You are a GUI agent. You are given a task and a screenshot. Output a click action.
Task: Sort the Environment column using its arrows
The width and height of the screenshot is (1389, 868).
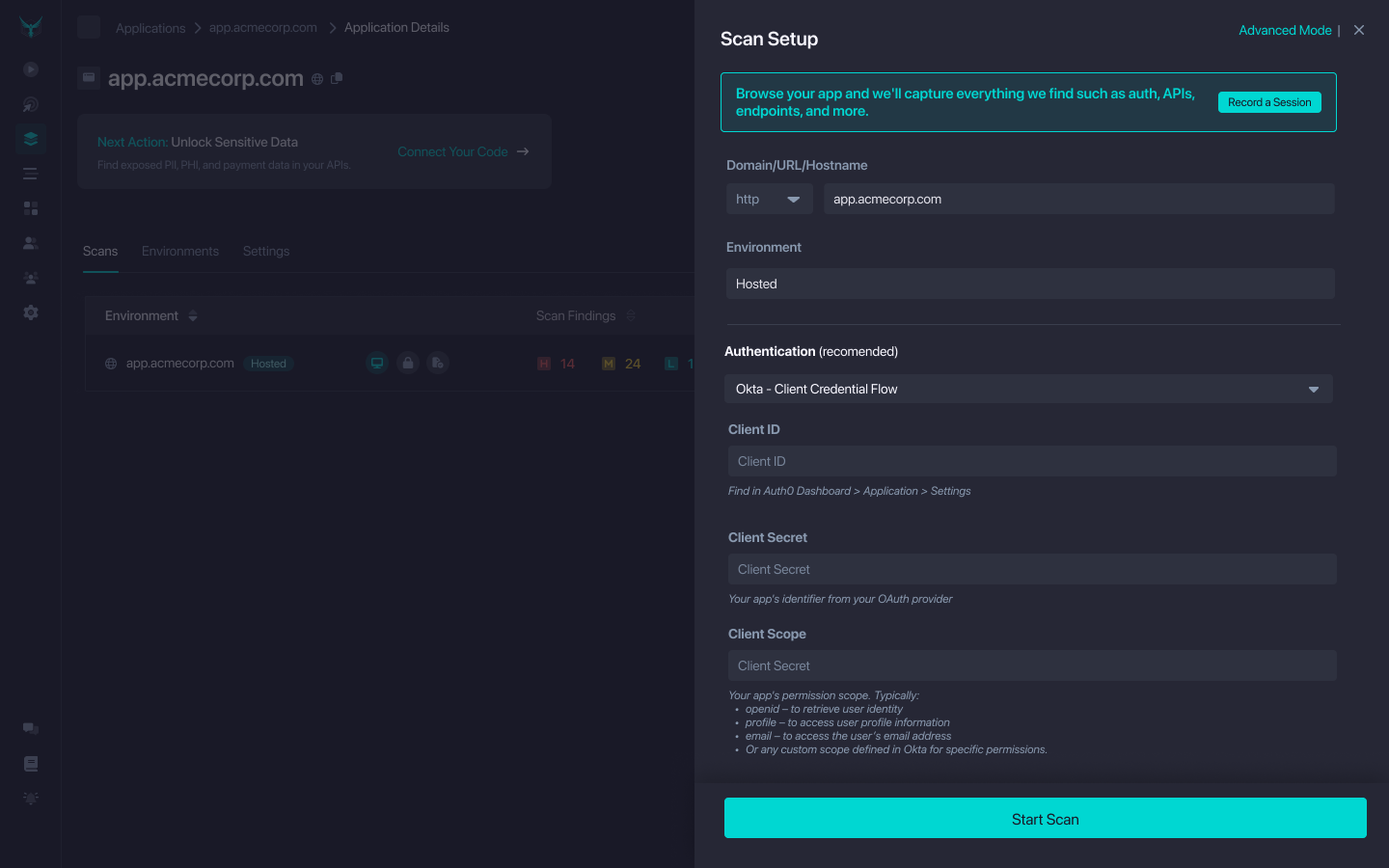point(193,315)
